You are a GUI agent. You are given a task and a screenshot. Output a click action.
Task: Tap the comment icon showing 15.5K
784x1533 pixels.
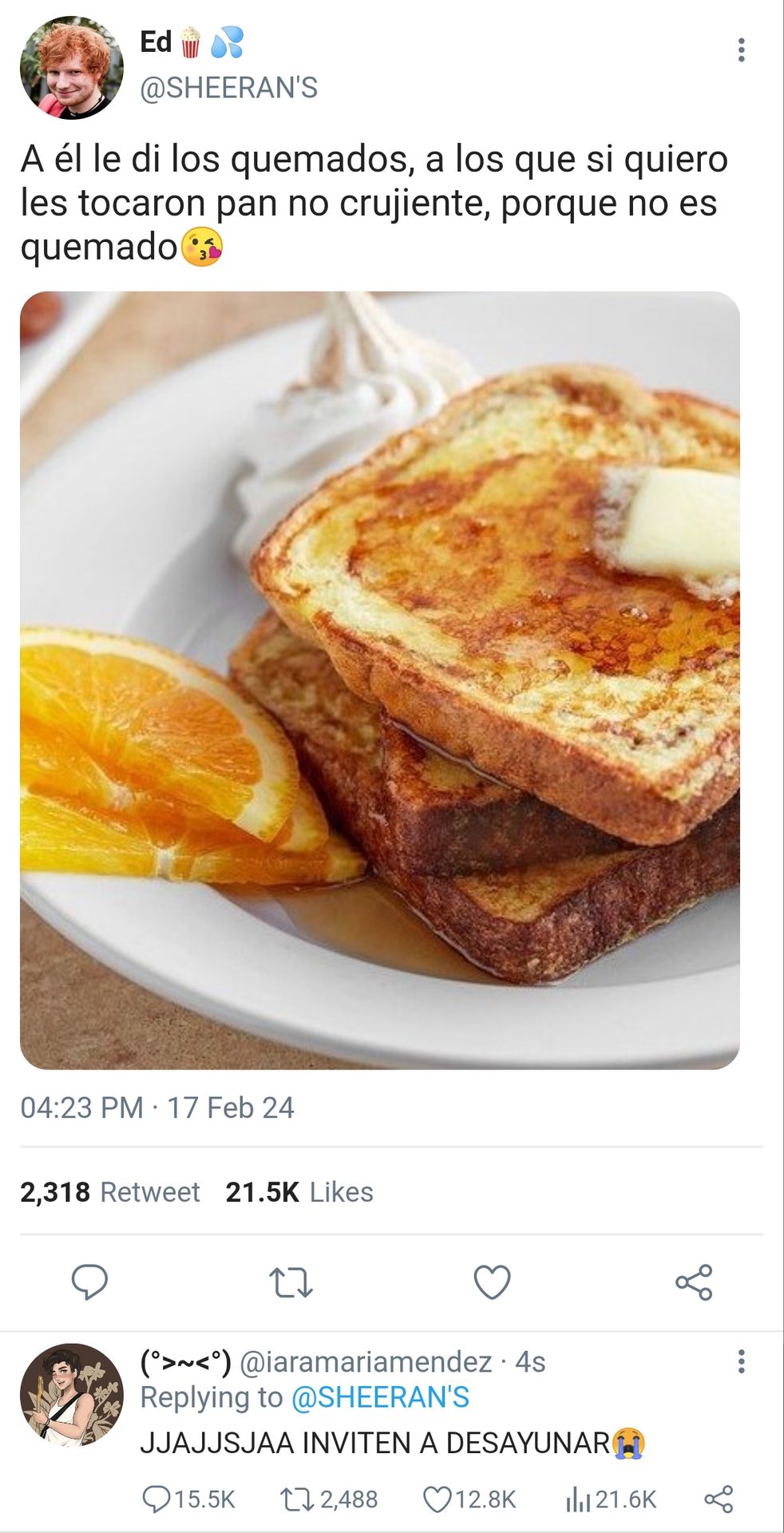pyautogui.click(x=188, y=1499)
